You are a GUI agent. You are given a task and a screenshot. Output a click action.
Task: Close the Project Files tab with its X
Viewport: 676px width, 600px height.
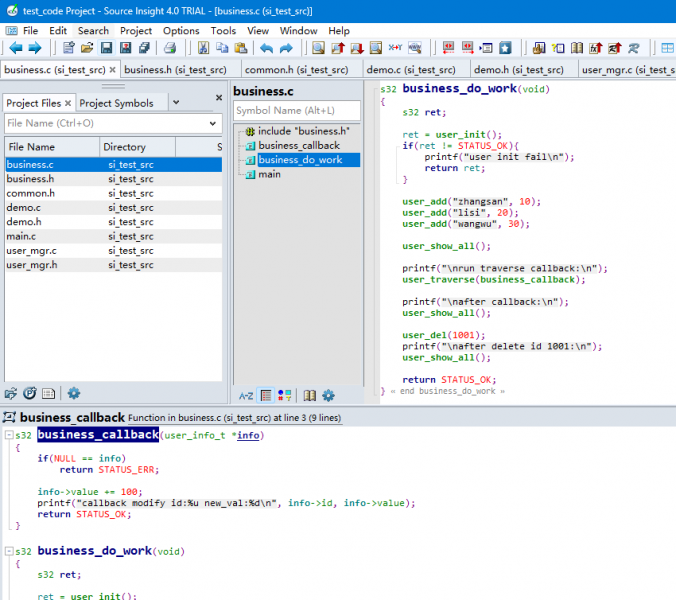click(68, 103)
